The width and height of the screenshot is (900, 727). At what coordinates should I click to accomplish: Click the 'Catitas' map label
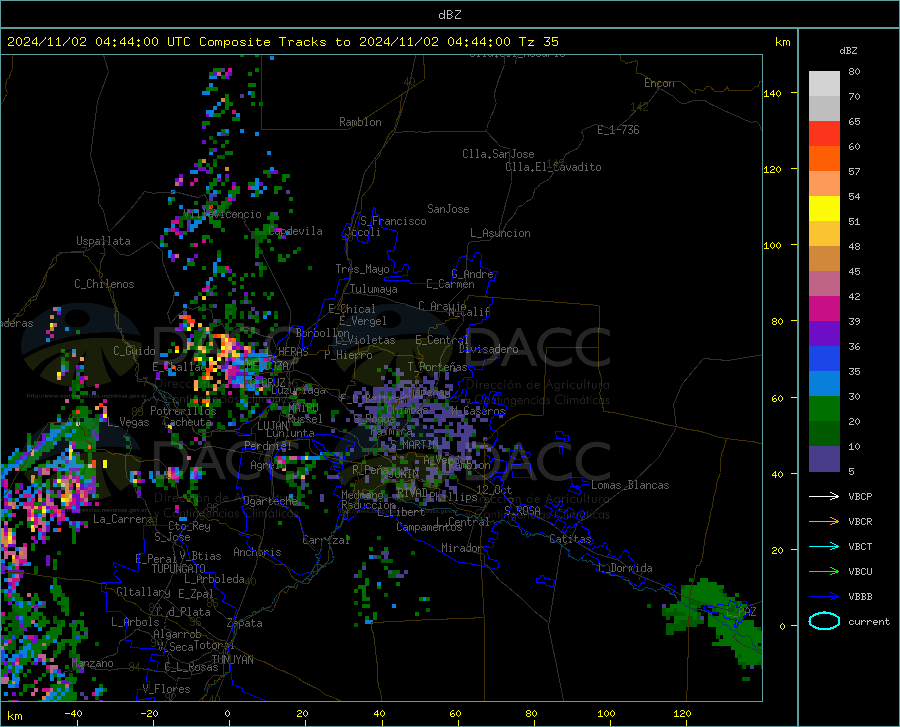pyautogui.click(x=571, y=539)
